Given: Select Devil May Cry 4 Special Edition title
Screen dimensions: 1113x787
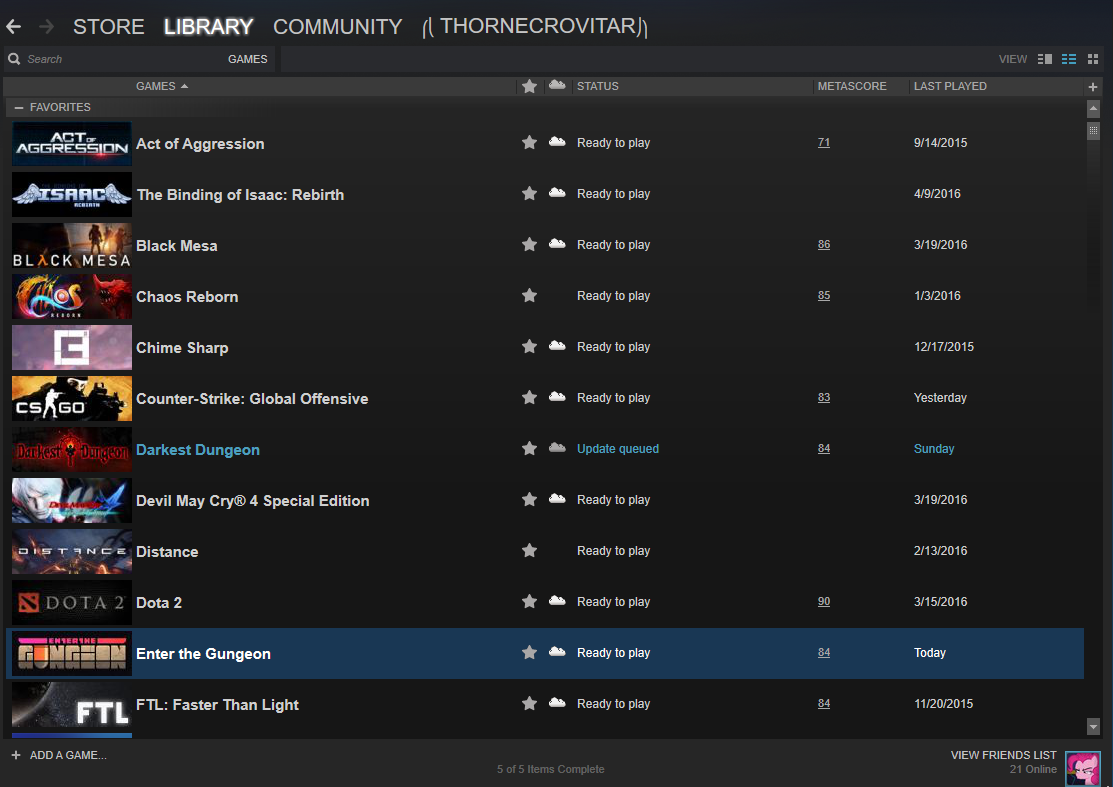Looking at the screenshot, I should click(x=252, y=501).
